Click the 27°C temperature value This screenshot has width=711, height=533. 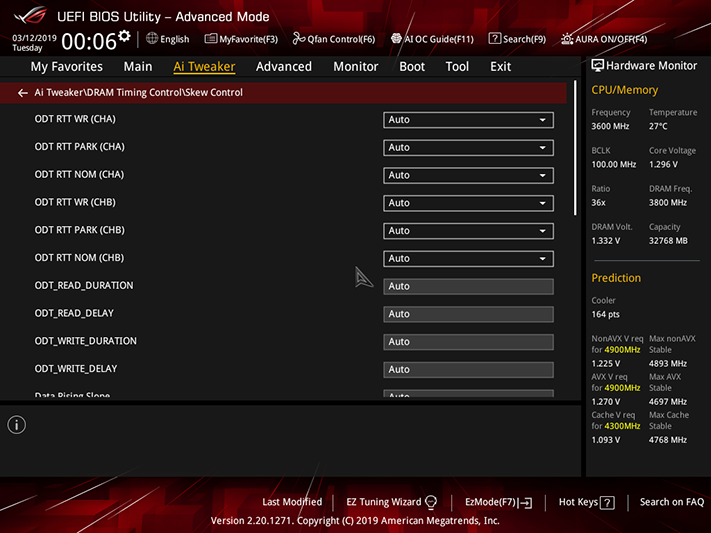pos(658,126)
